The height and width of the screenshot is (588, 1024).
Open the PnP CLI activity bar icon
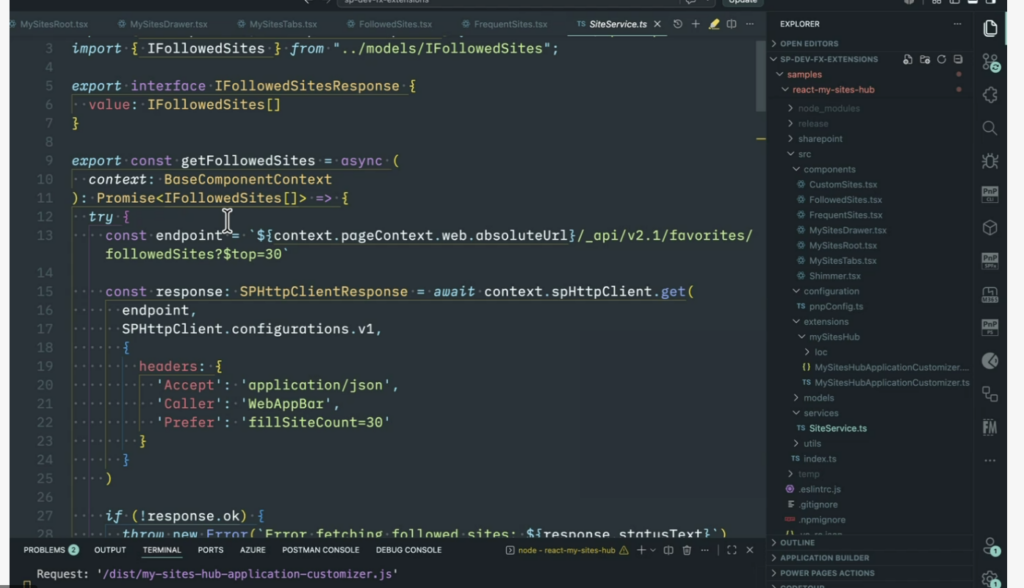(x=990, y=194)
